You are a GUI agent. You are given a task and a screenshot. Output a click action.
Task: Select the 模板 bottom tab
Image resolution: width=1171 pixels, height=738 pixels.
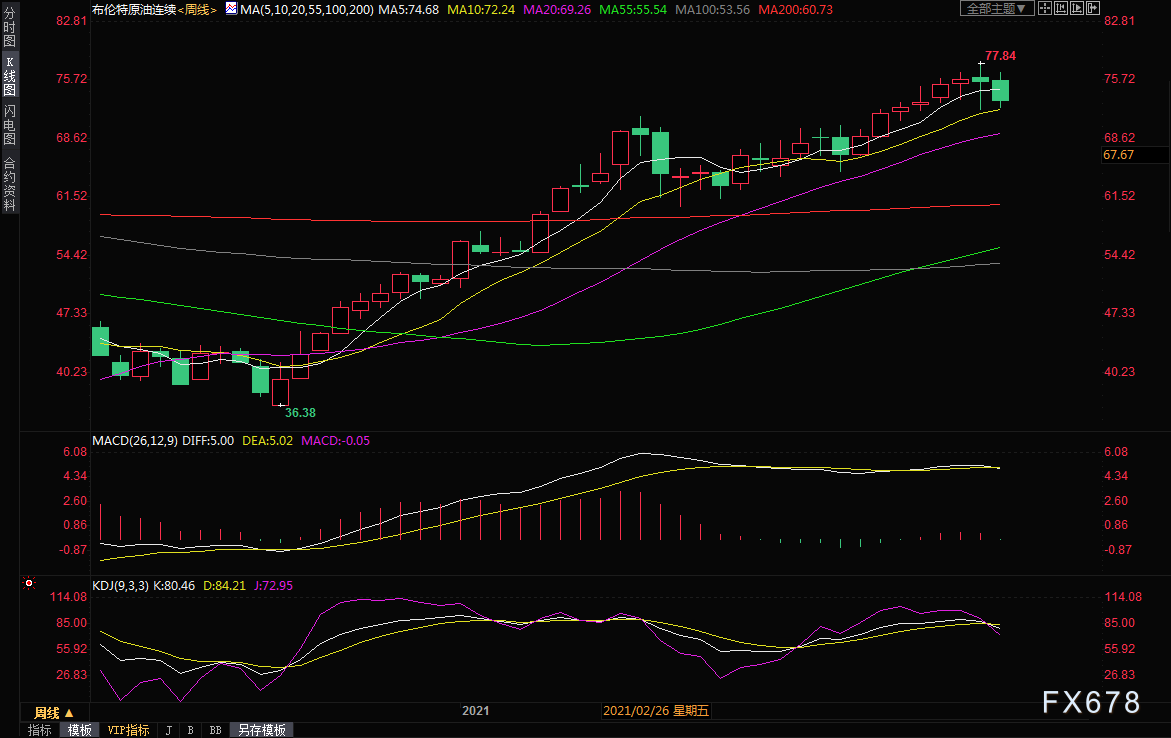79,730
